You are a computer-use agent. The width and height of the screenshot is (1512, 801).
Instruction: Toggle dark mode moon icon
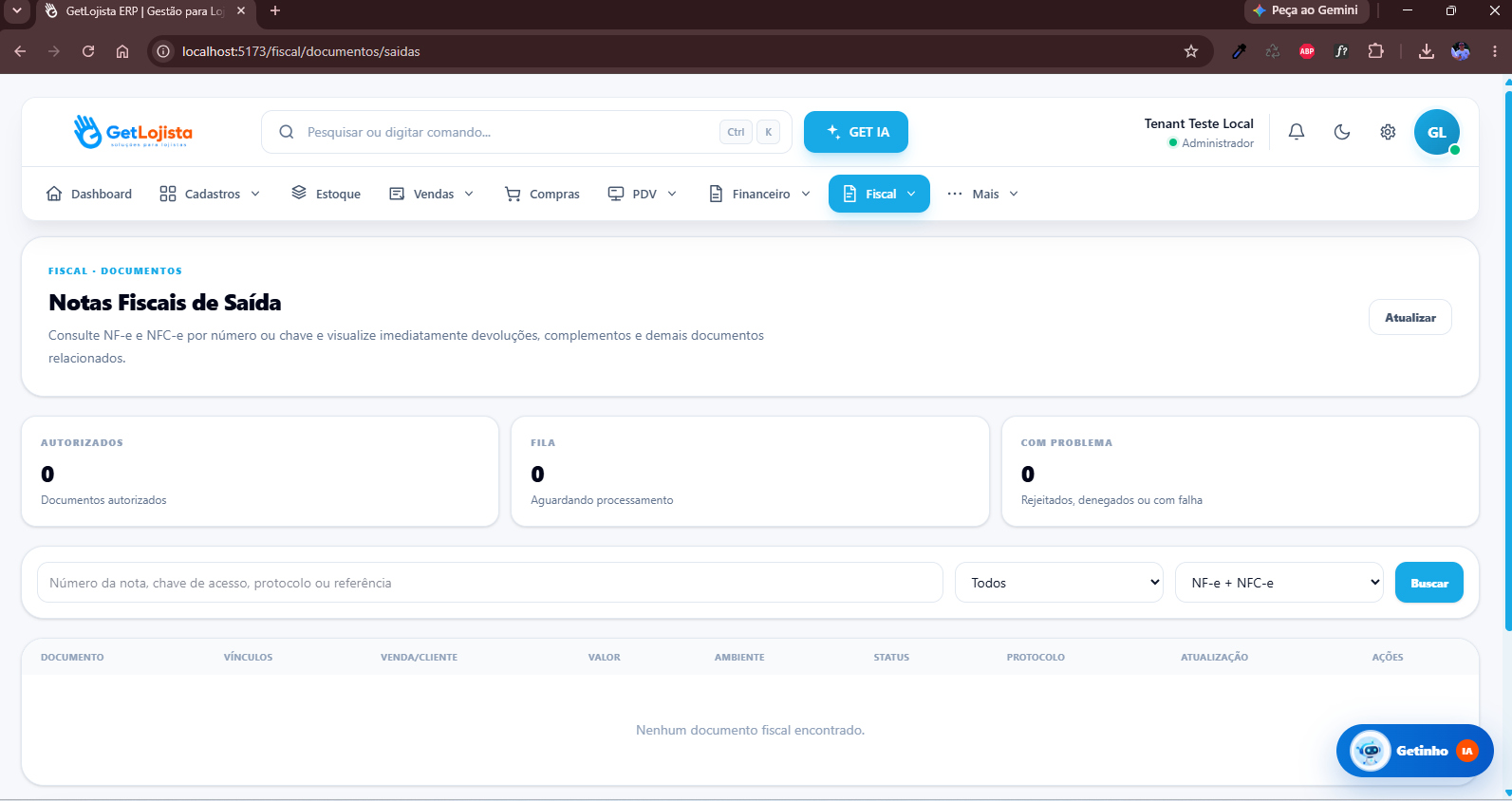point(1341,132)
